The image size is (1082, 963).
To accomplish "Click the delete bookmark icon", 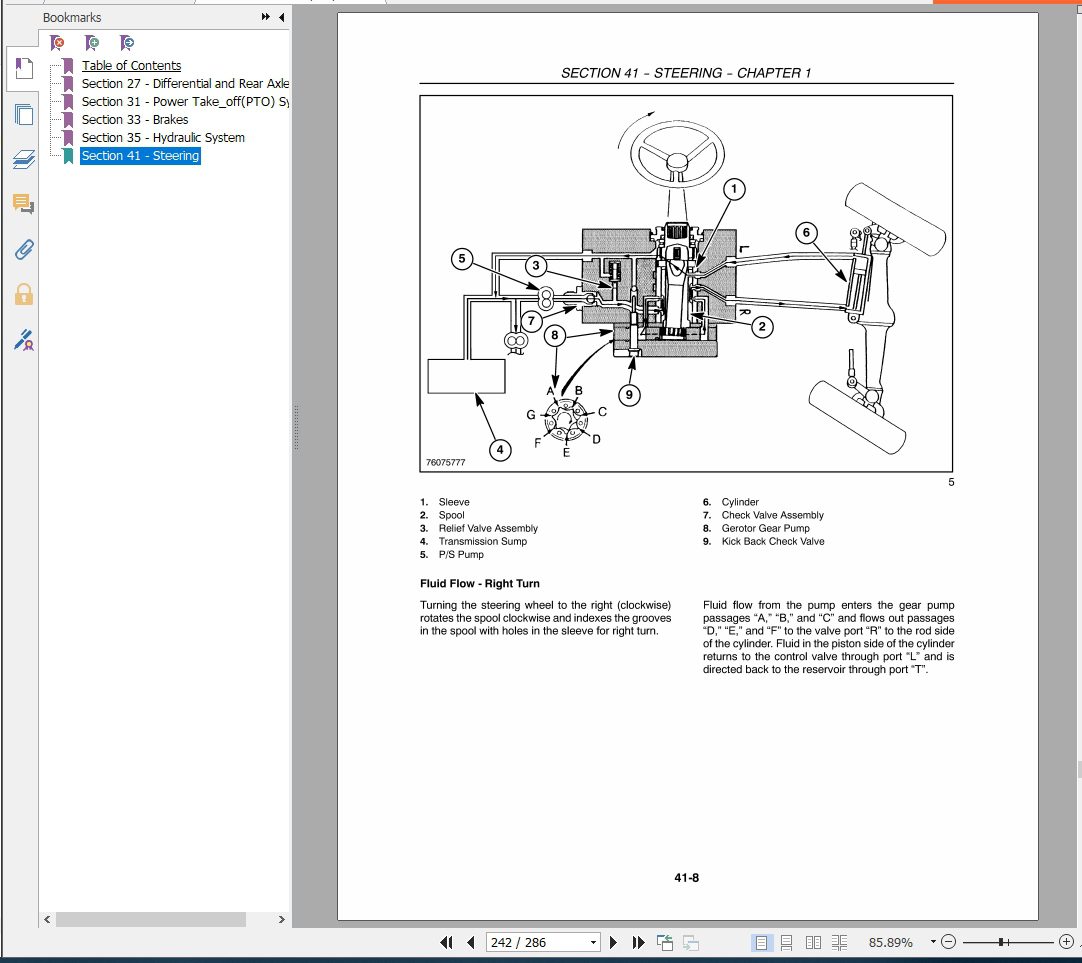I will 58,43.
